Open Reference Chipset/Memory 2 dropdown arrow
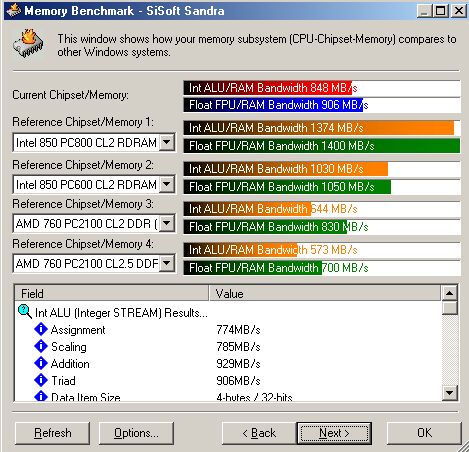The image size is (469, 452). tap(167, 184)
